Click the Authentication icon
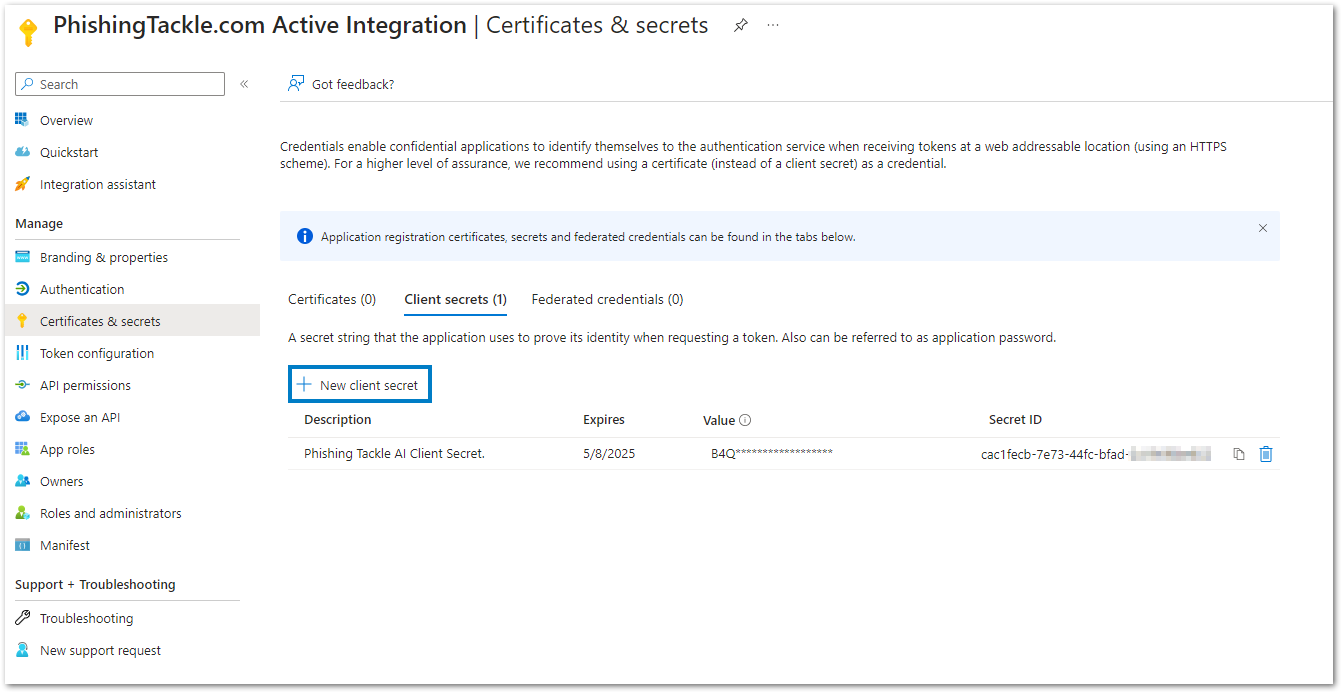Image resolution: width=1342 pixels, height=693 pixels. 22,289
